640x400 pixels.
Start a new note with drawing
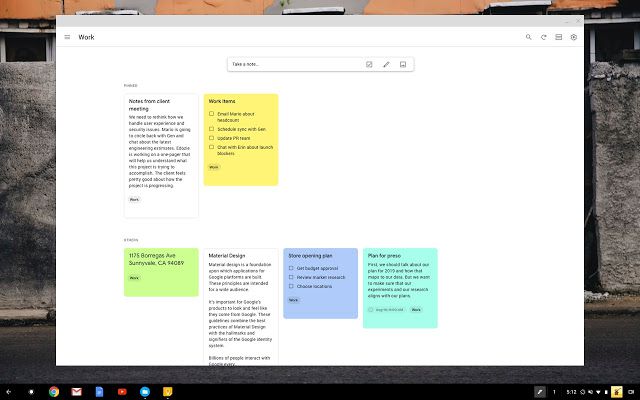point(386,64)
